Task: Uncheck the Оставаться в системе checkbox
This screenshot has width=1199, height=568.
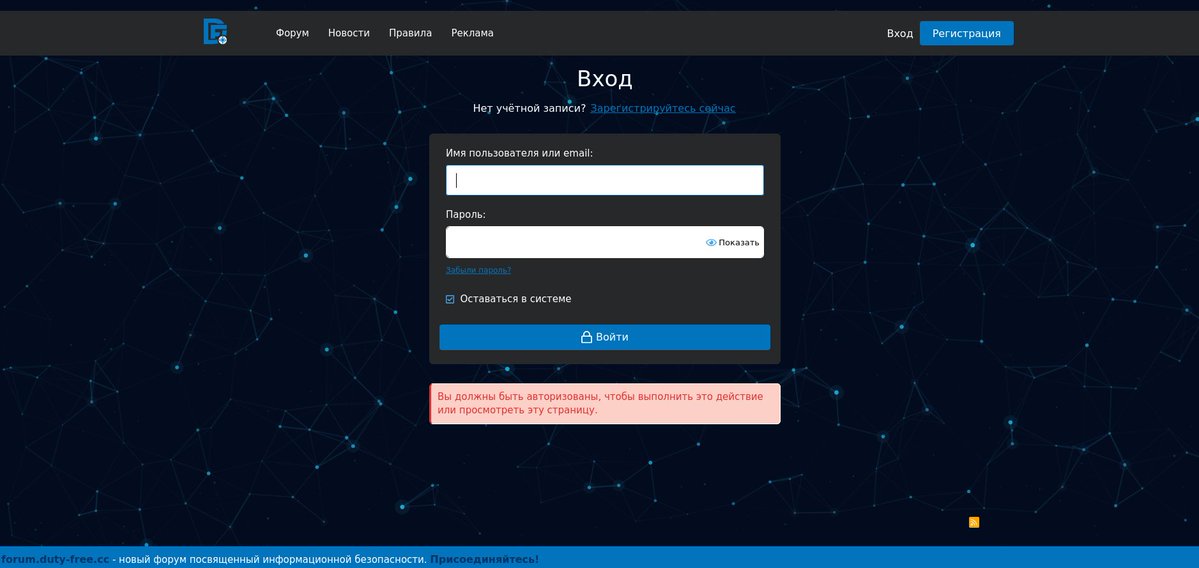Action: [450, 299]
